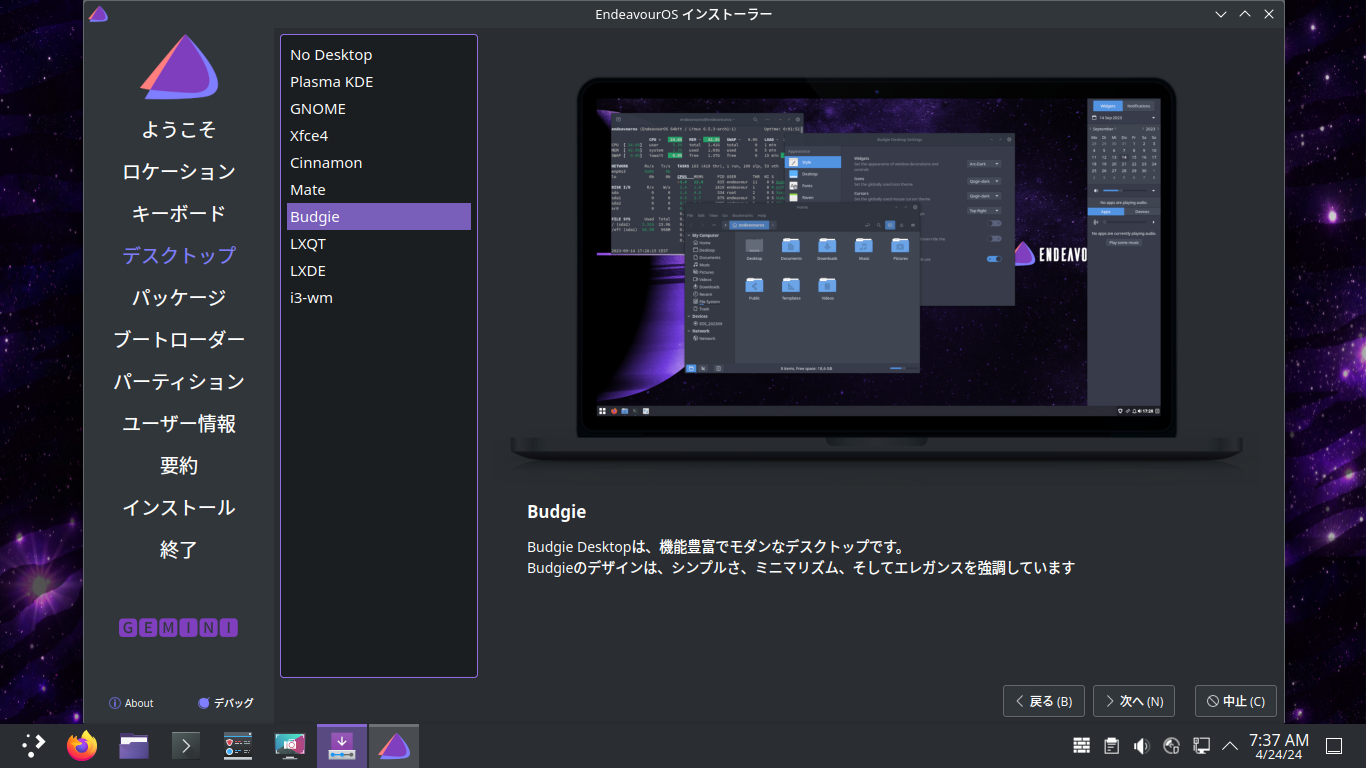Click the taskbar icon with shield and list
The width and height of the screenshot is (1366, 768).
coord(238,745)
